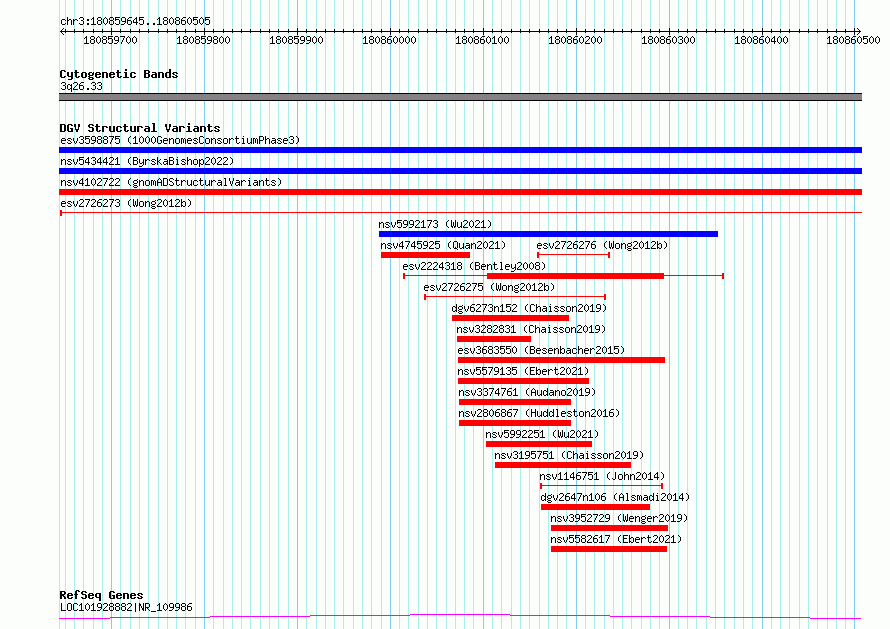
Task: Click ruler position 180859700
Action: point(111,40)
